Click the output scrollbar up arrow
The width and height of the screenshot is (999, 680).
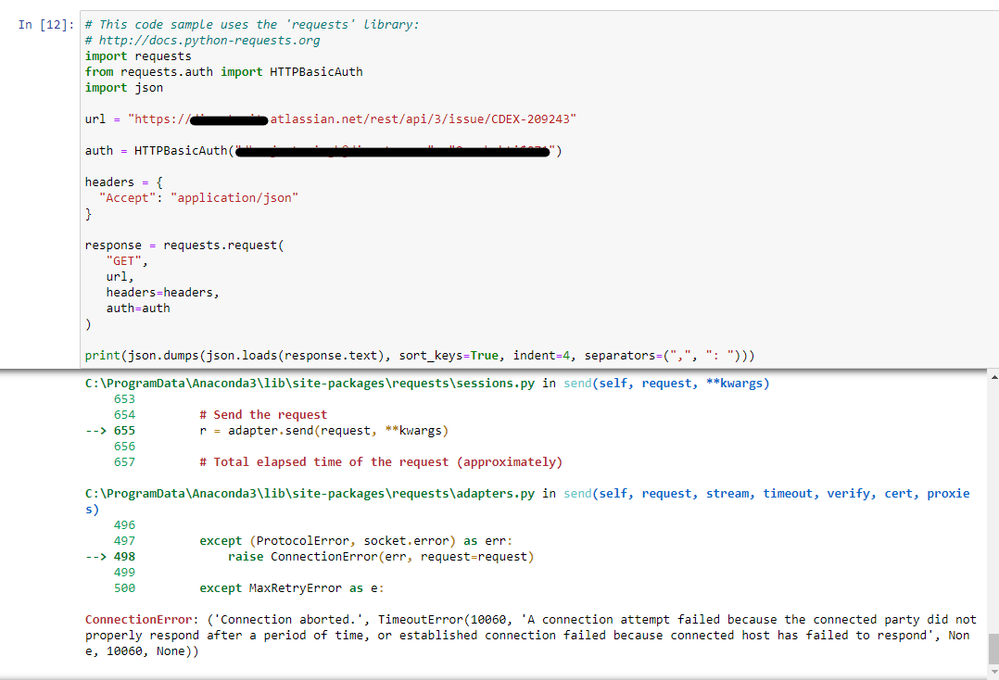pos(993,377)
